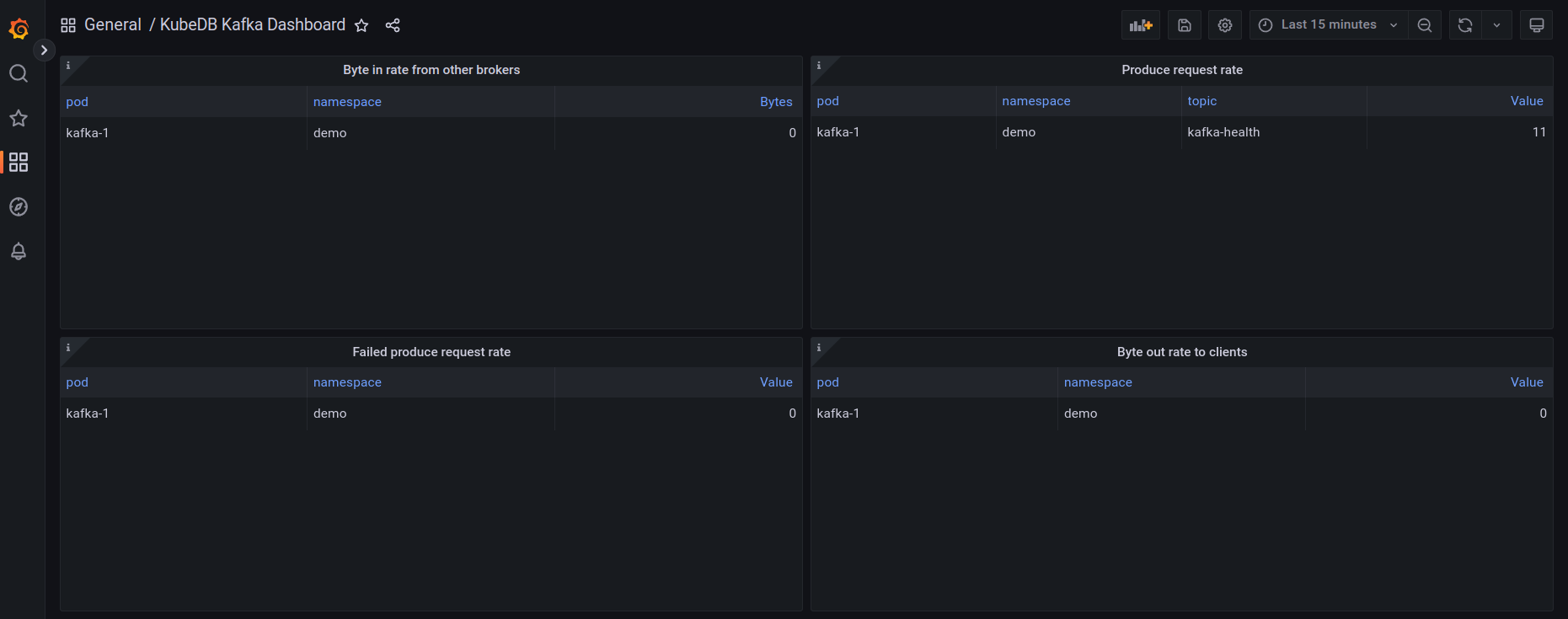
Task: Show info for Produce request rate panel
Action: 819,66
